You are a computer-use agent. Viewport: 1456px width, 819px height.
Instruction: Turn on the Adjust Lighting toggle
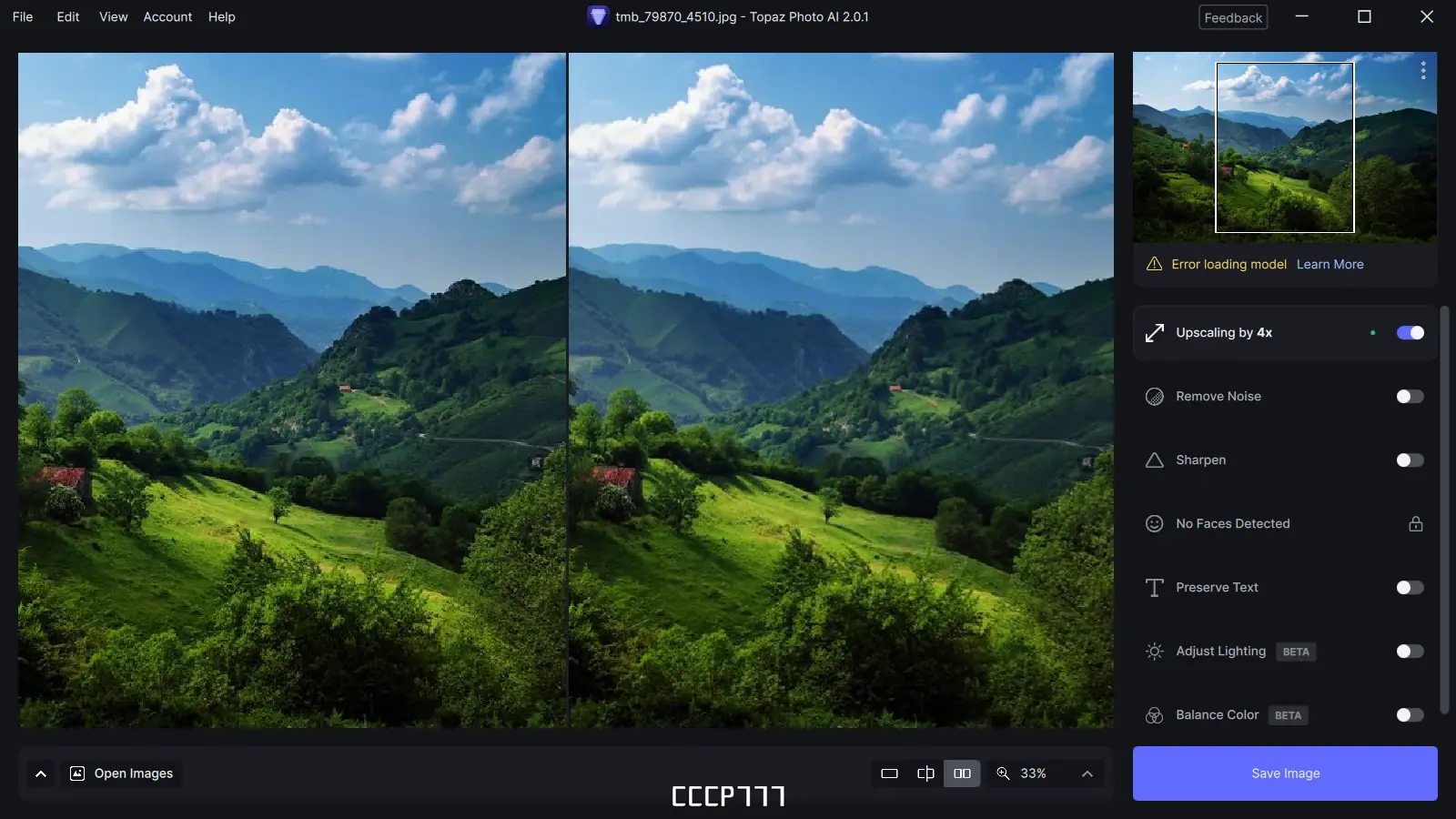point(1410,652)
